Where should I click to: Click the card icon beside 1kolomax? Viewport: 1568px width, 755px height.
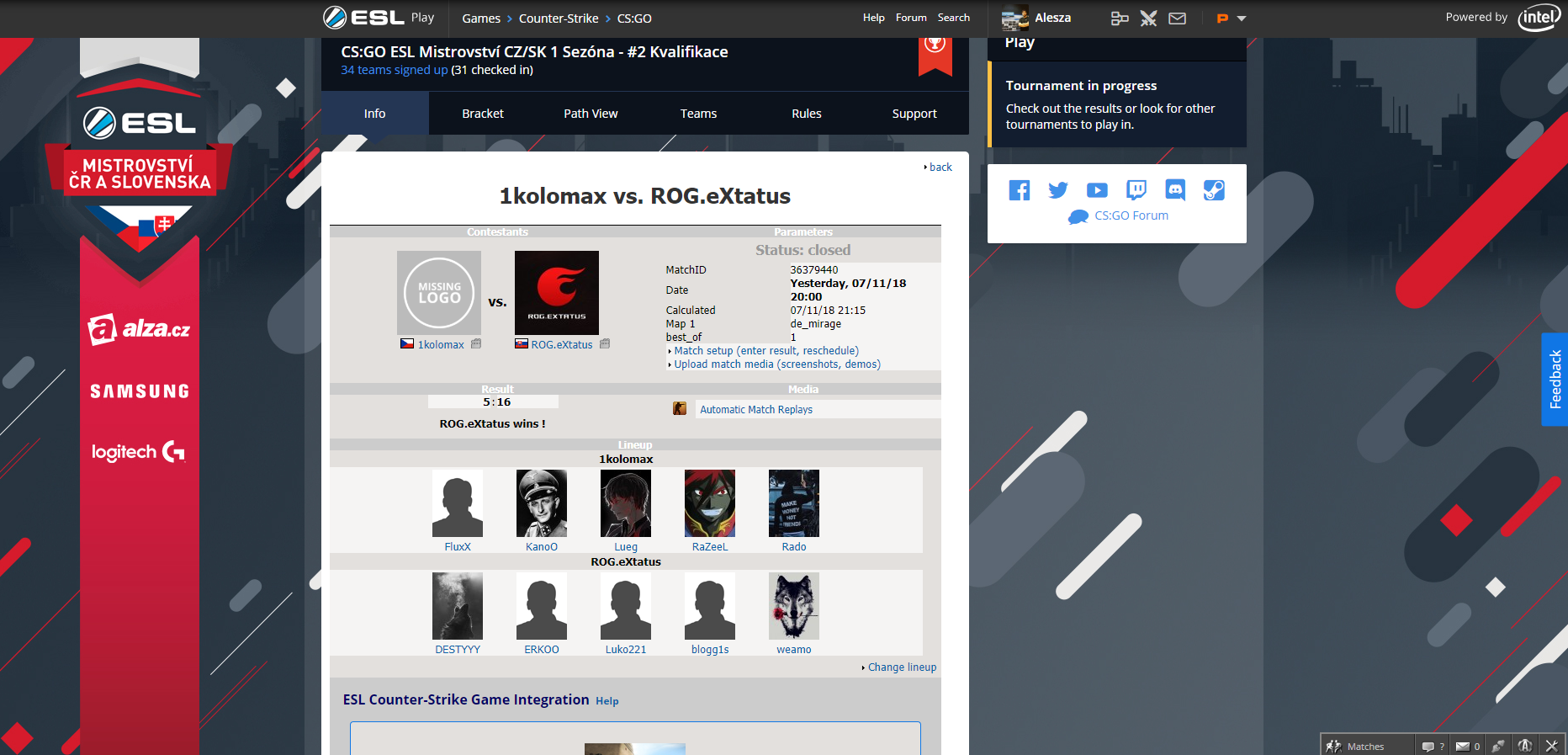point(476,344)
